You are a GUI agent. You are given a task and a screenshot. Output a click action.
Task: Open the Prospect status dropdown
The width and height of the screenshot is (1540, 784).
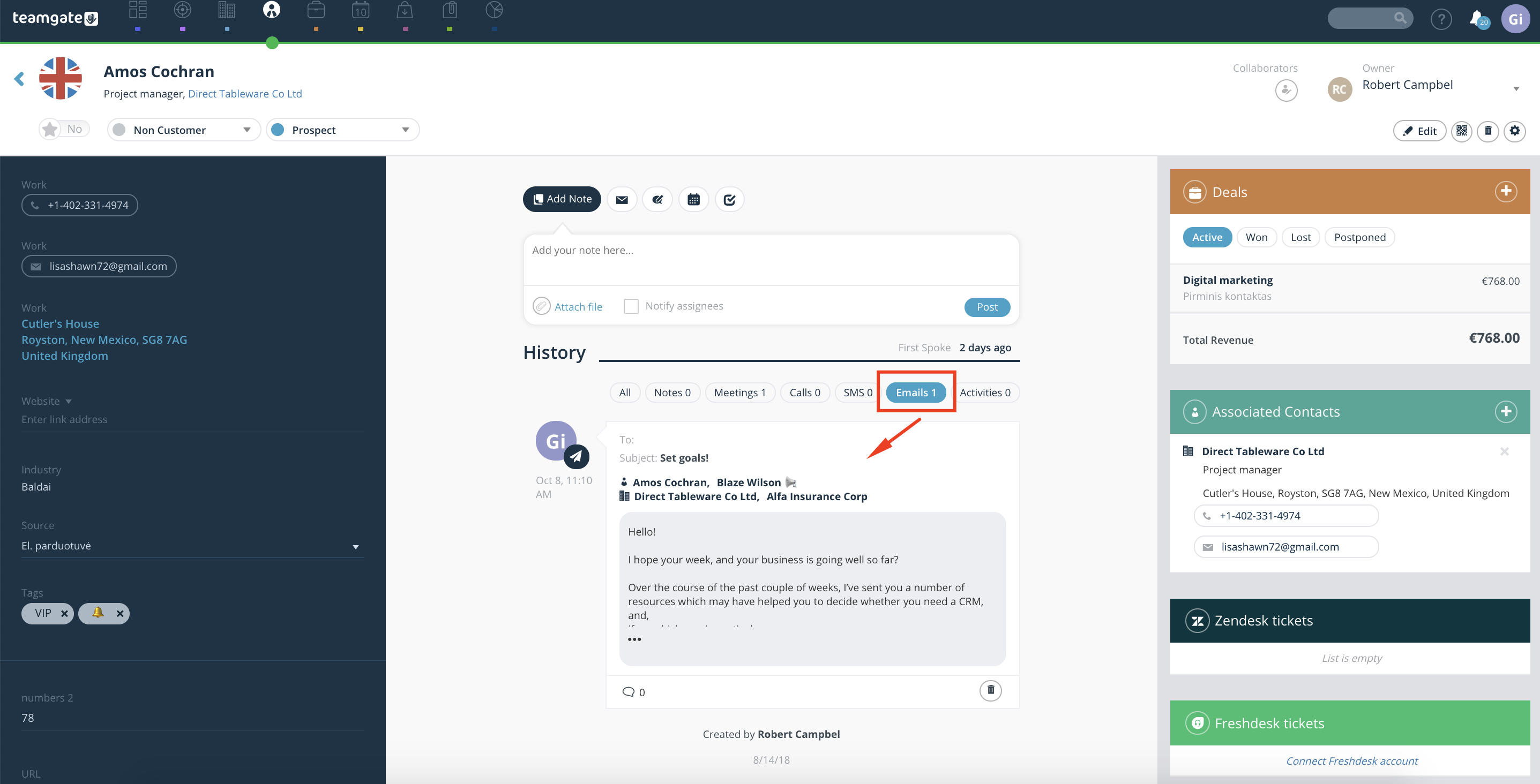click(x=342, y=130)
